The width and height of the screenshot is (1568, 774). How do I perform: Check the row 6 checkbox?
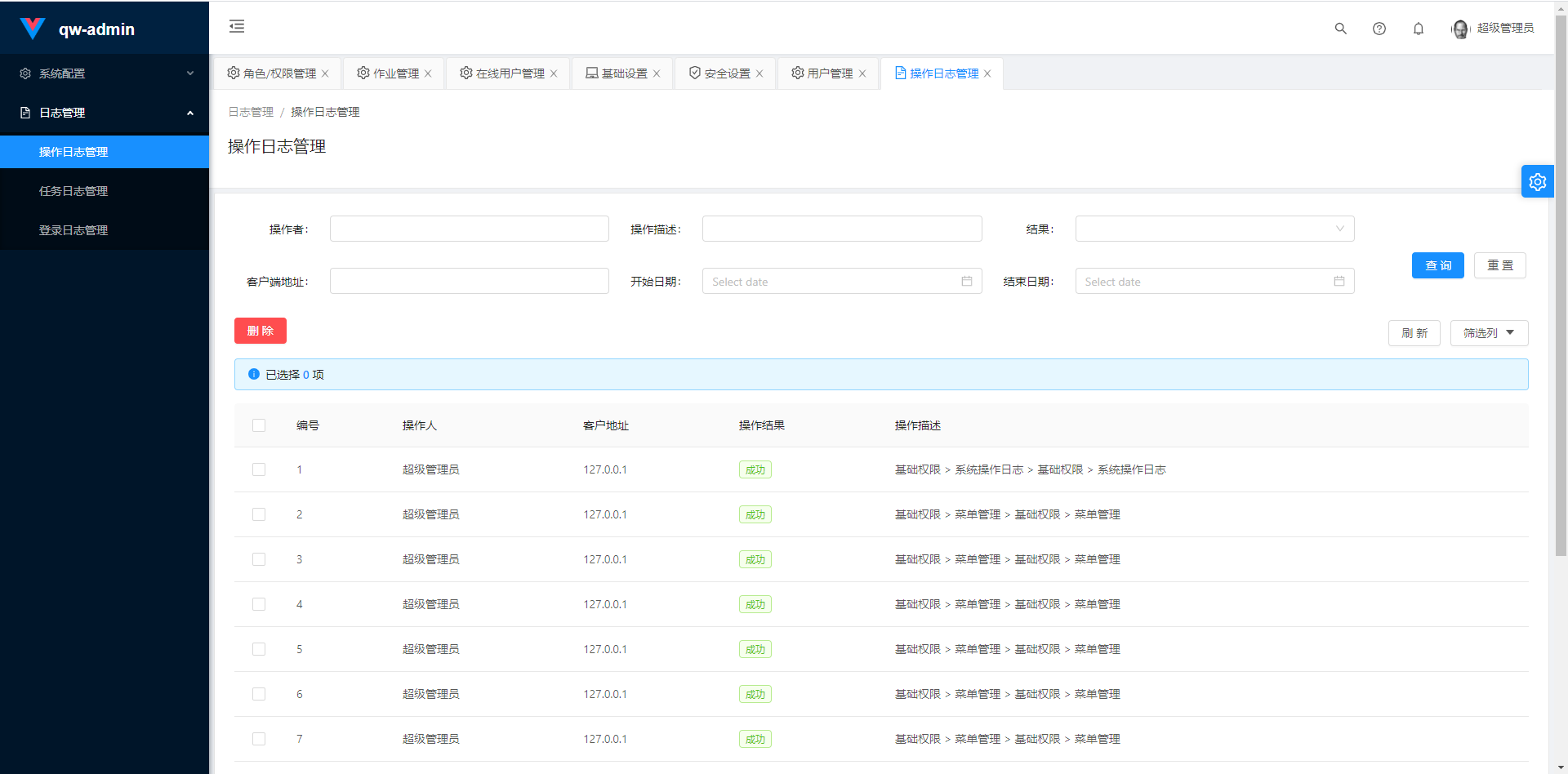tap(259, 694)
